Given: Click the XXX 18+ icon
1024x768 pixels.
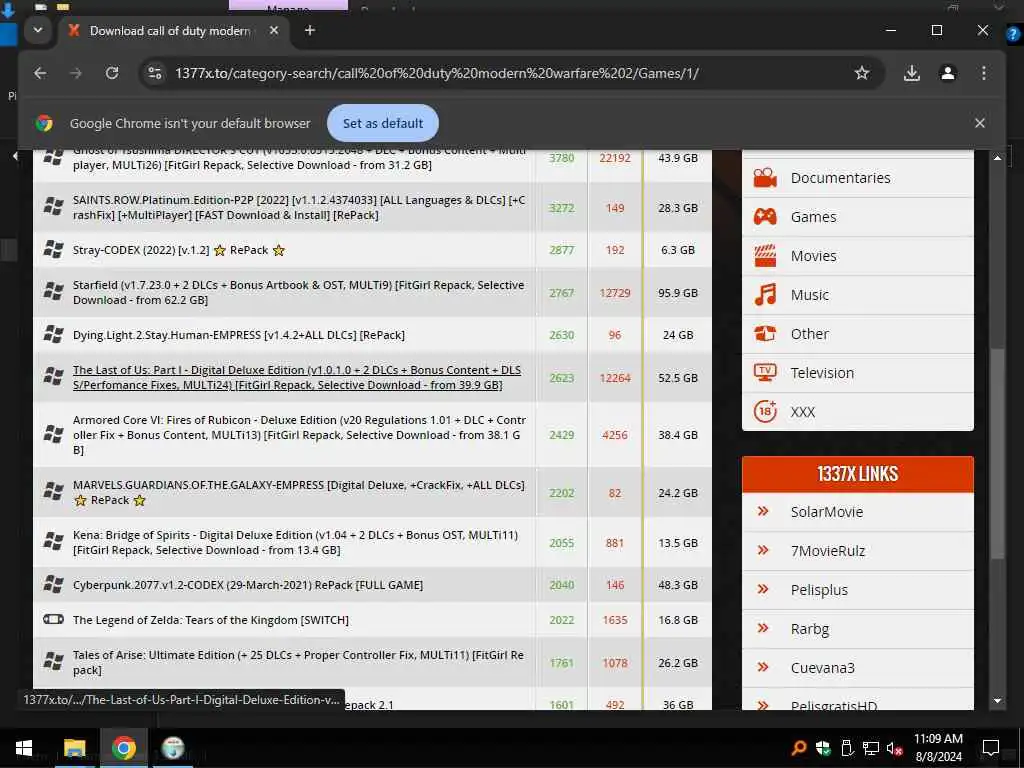Looking at the screenshot, I should pos(765,411).
